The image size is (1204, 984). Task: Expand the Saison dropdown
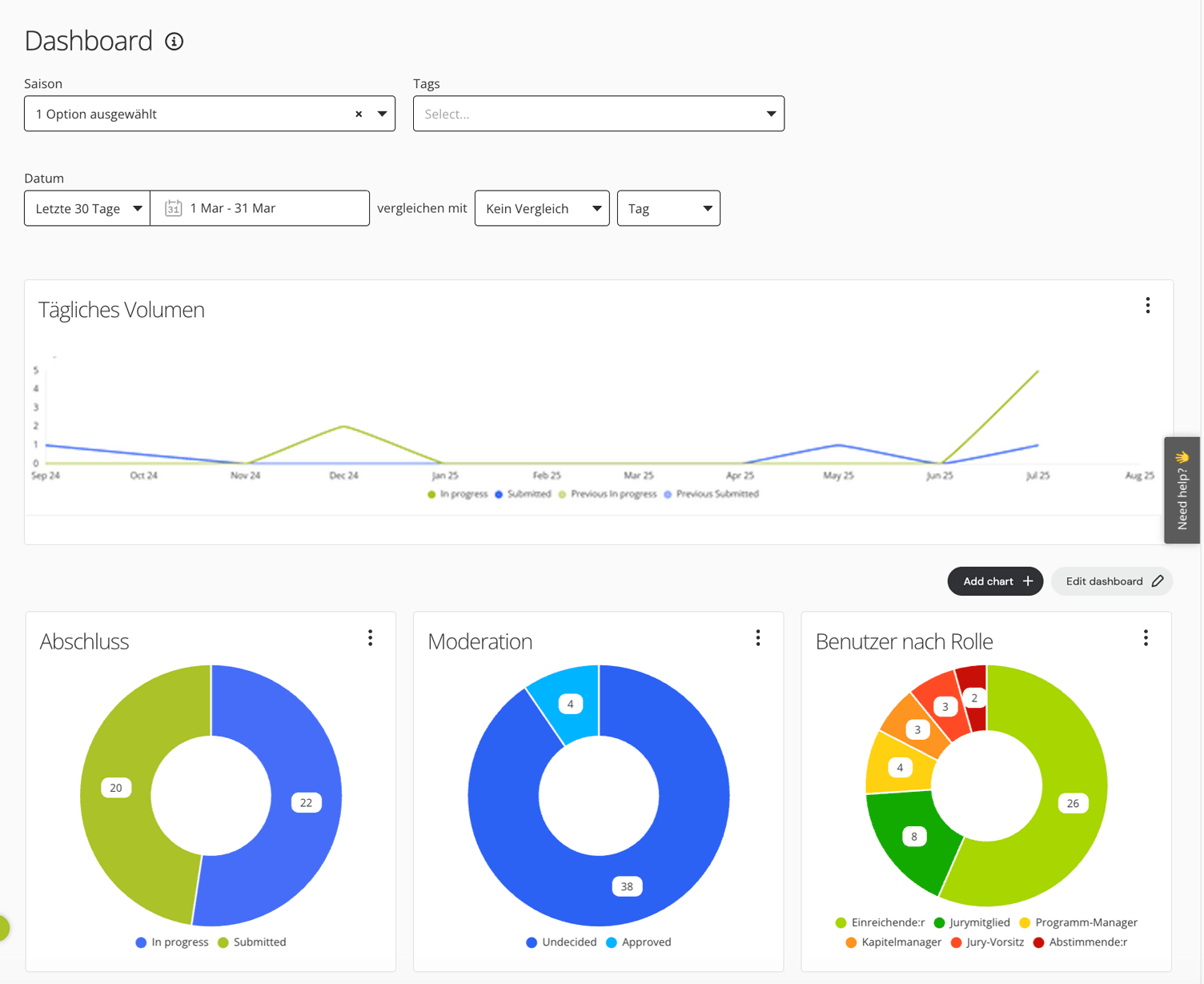click(x=382, y=114)
